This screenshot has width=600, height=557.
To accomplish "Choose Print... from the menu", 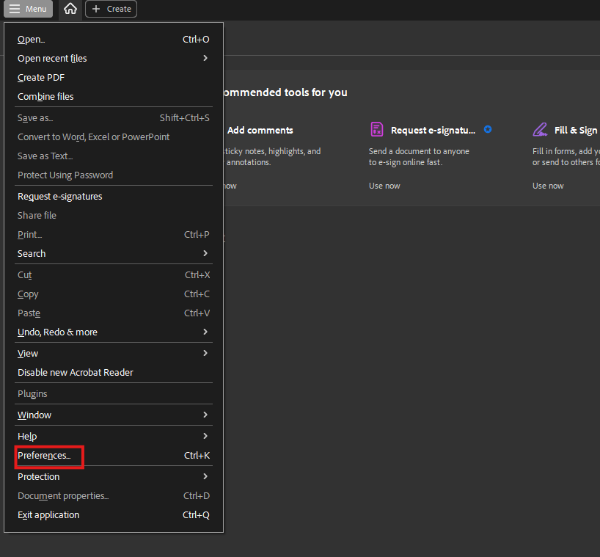I will point(113,235).
